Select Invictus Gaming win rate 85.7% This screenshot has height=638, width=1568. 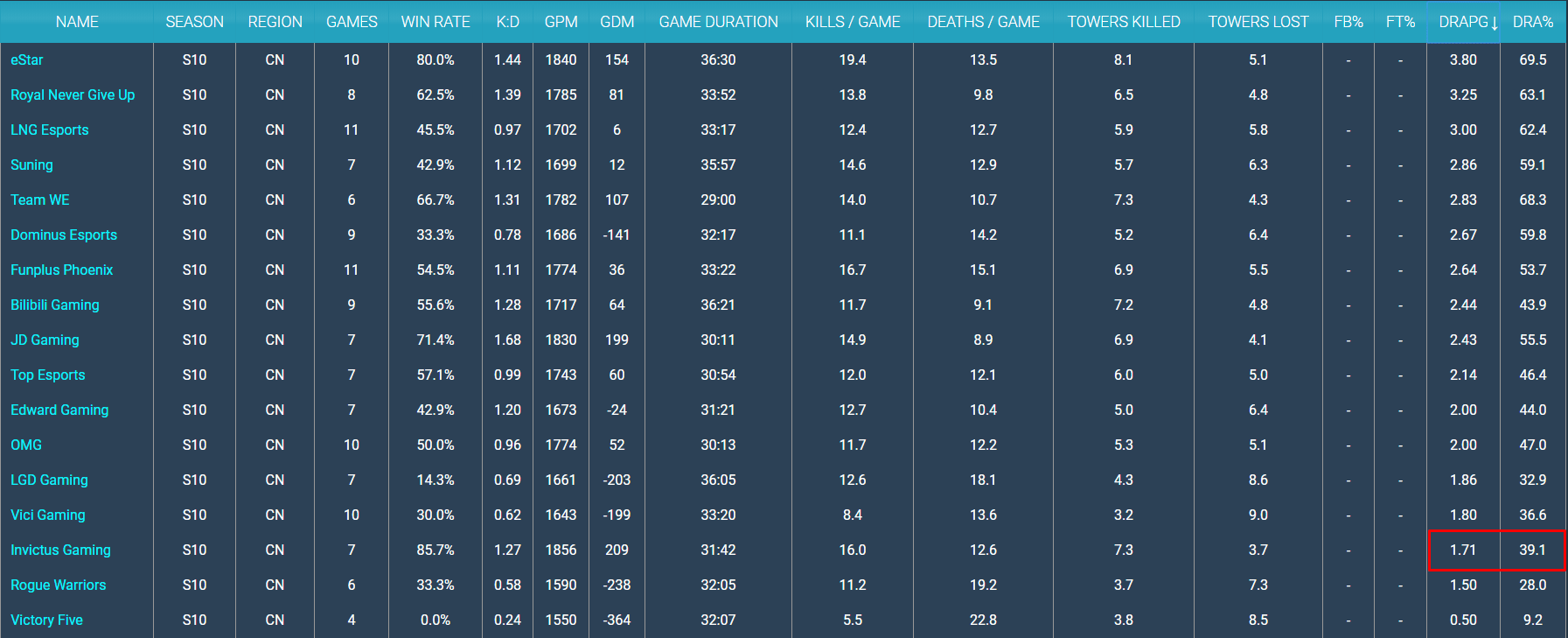pos(436,550)
